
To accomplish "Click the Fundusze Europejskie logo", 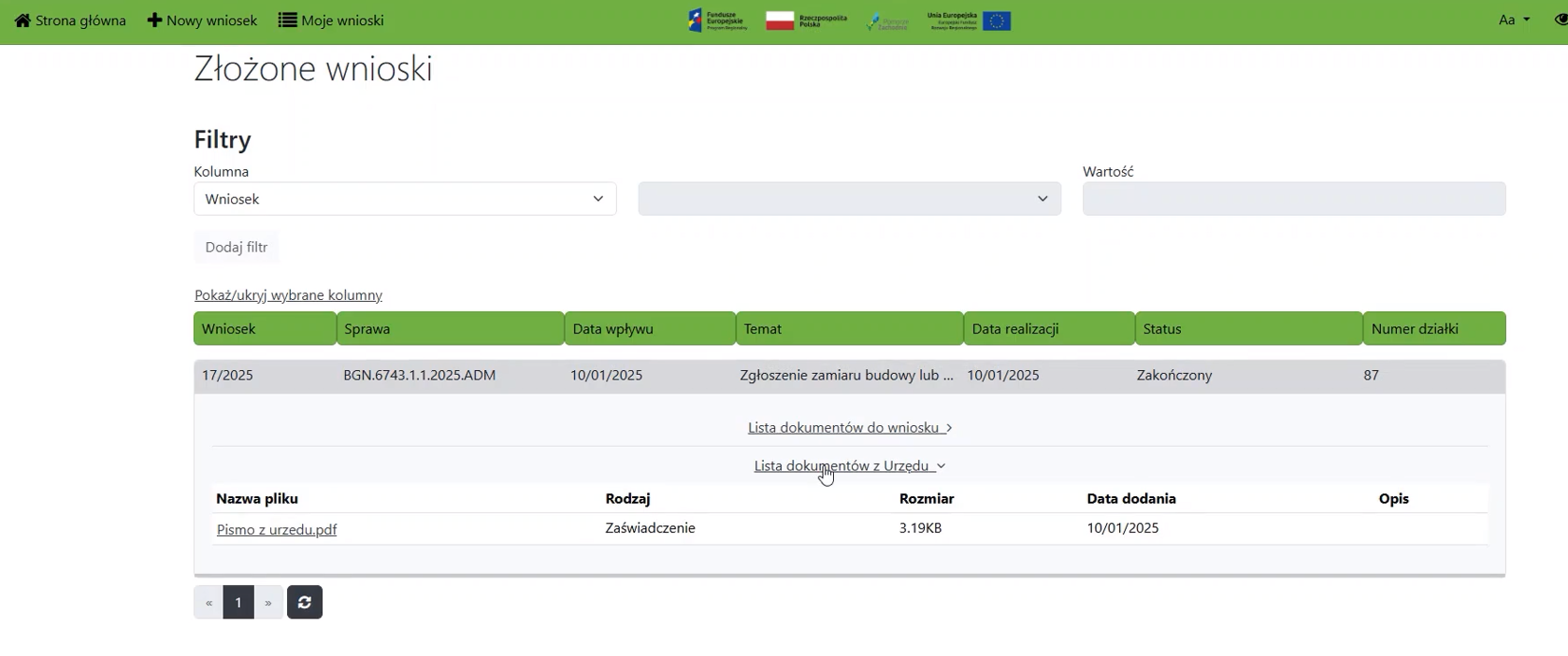I will point(718,21).
